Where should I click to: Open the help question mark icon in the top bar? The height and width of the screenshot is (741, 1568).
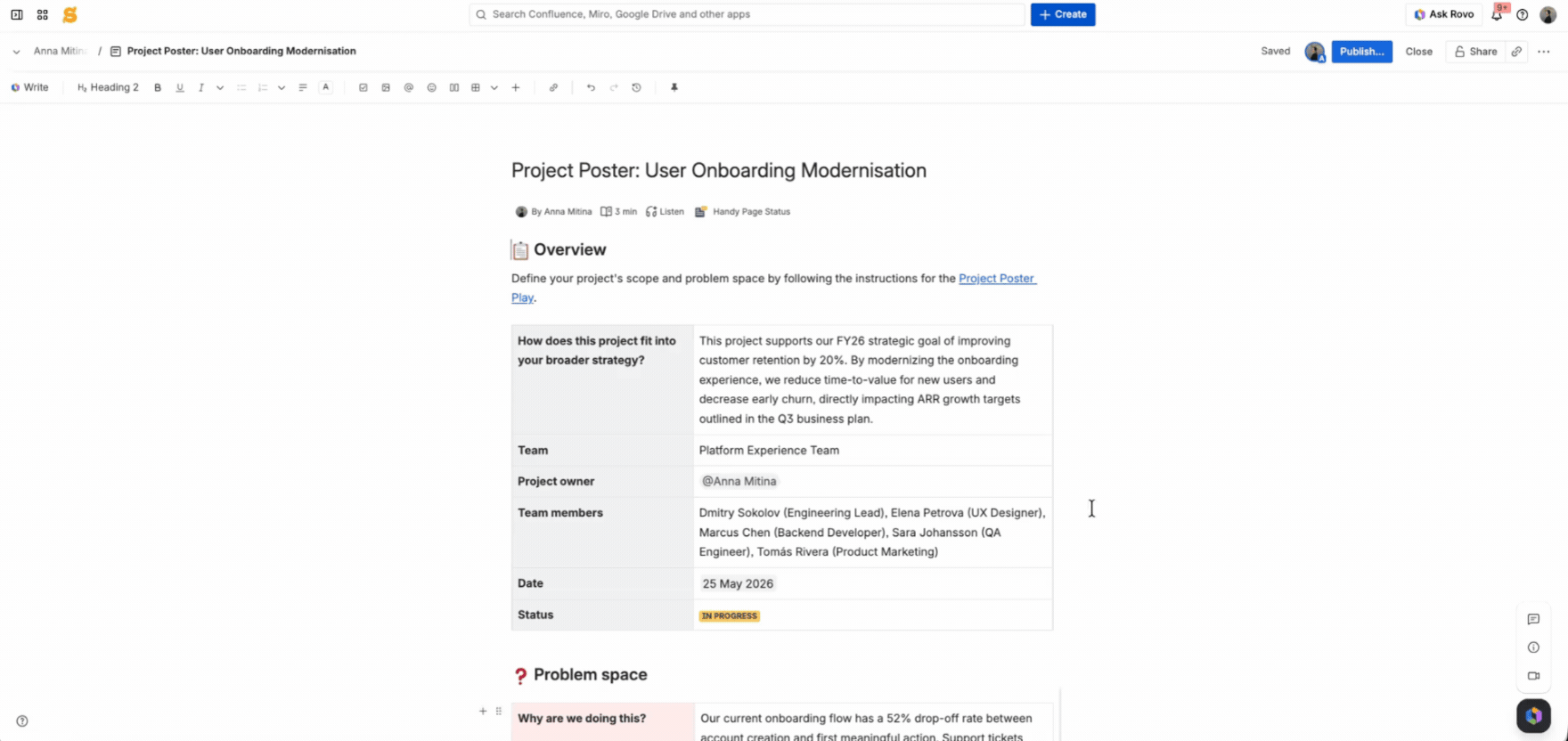click(1523, 14)
